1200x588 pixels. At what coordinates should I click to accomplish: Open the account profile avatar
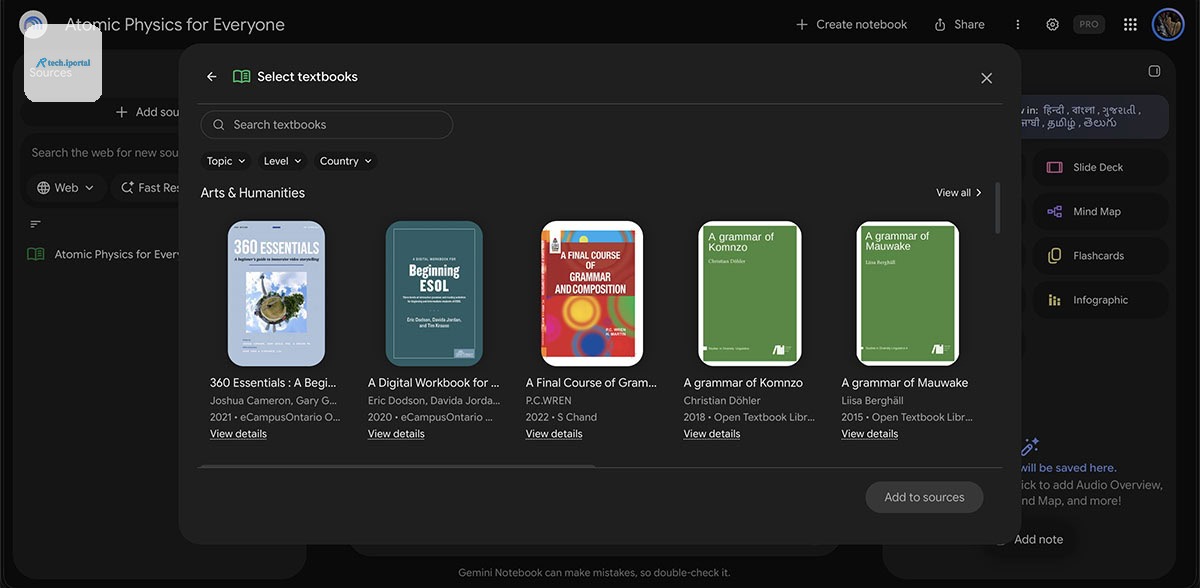(x=1168, y=24)
